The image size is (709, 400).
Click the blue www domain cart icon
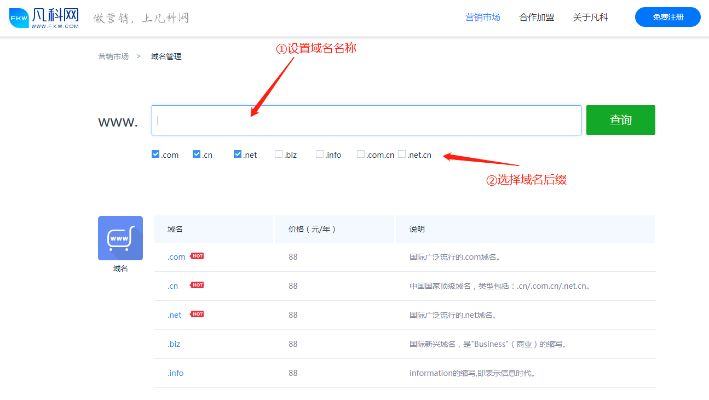tap(120, 238)
